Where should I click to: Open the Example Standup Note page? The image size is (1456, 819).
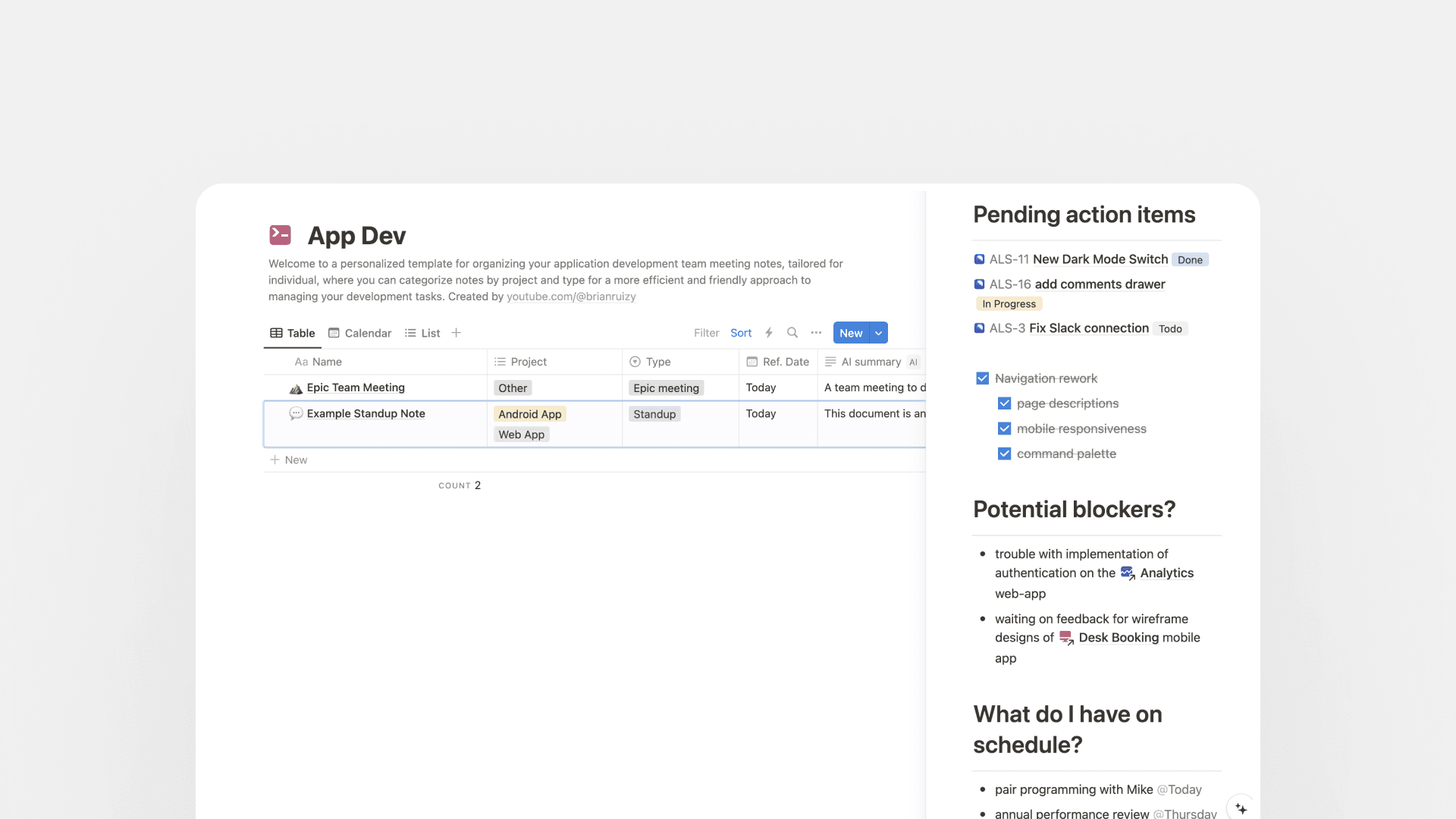pyautogui.click(x=366, y=413)
